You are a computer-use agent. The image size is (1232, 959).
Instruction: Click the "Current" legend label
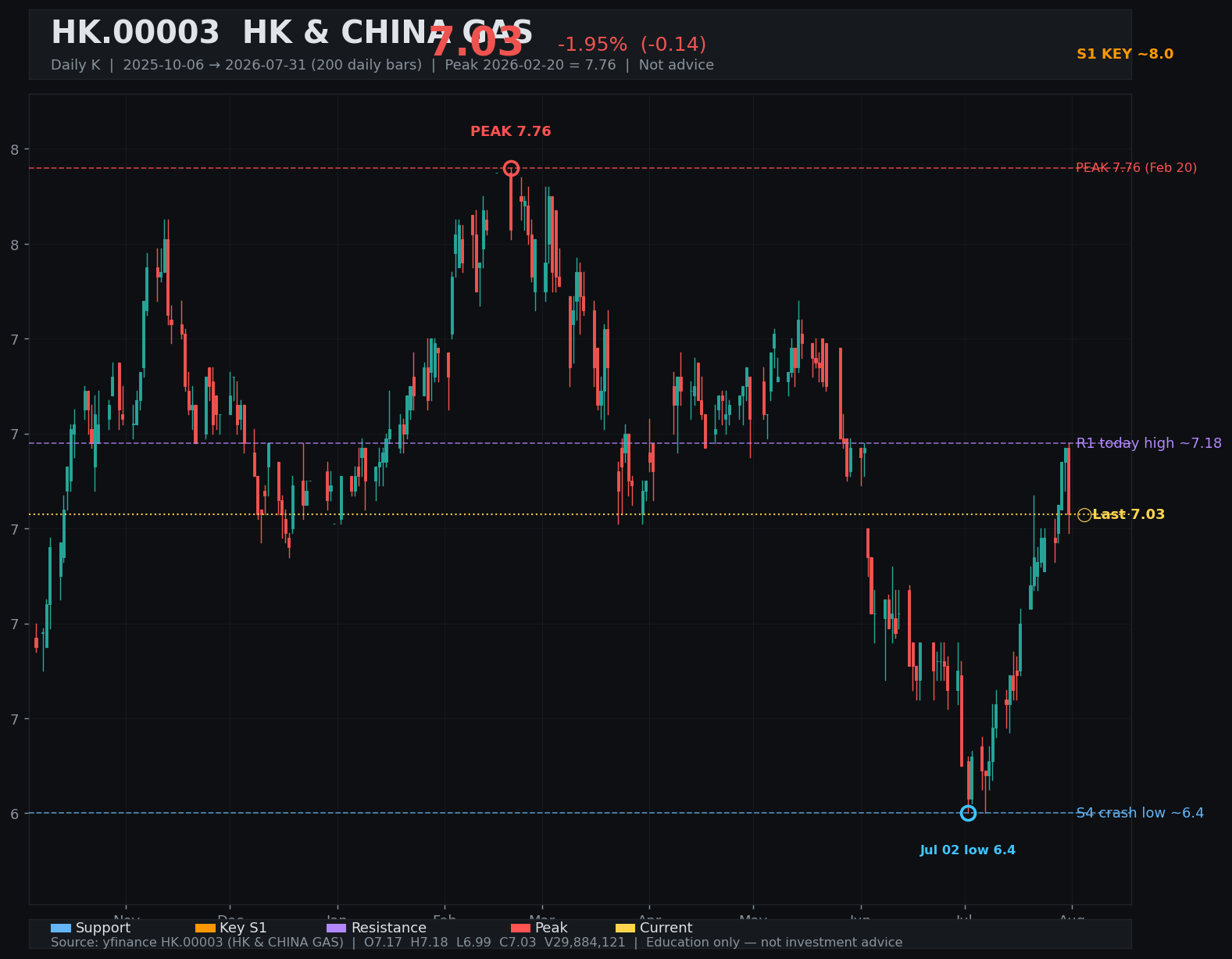(666, 928)
